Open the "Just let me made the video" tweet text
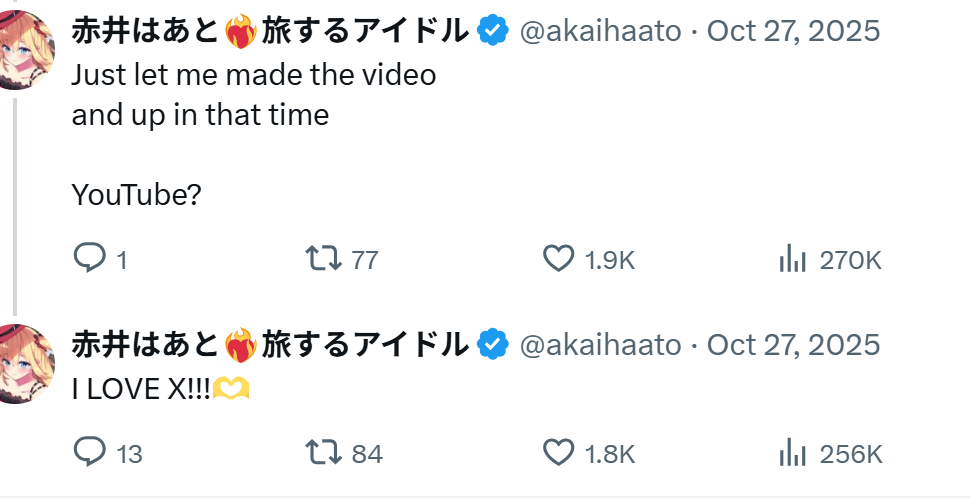 254,75
